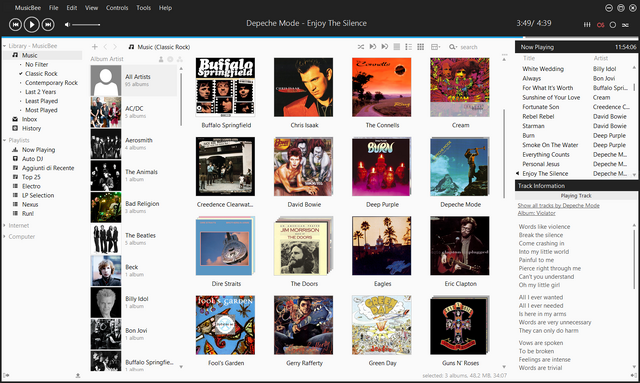
Task: Open the Aggiunti di Recente playlist
Action: click(x=48, y=168)
